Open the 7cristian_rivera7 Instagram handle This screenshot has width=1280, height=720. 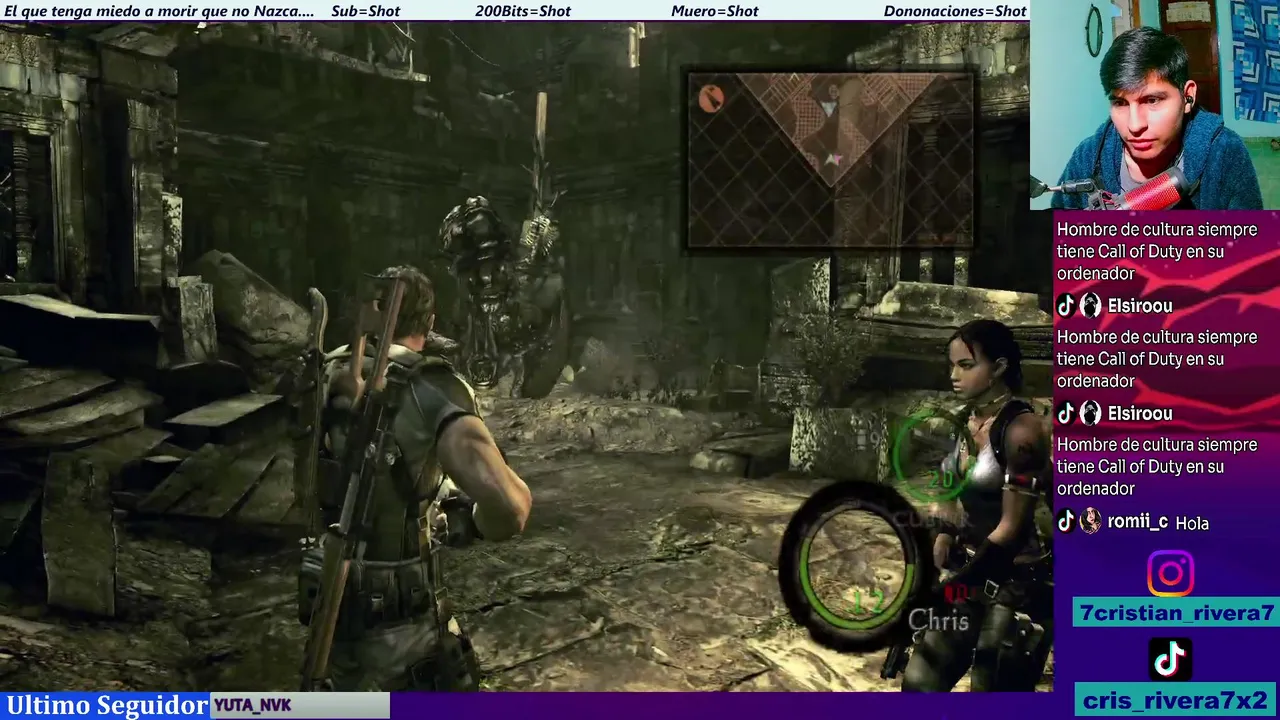(x=1176, y=613)
